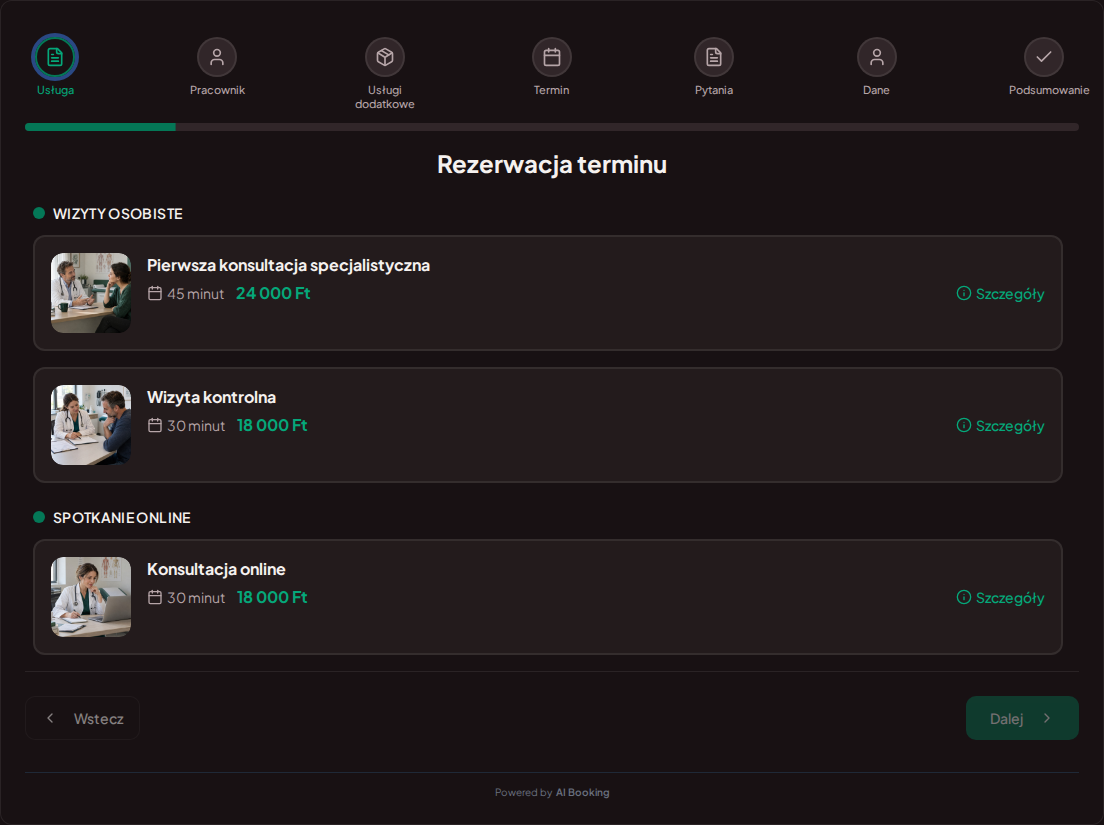Open the Pracownik step person icon

click(217, 57)
